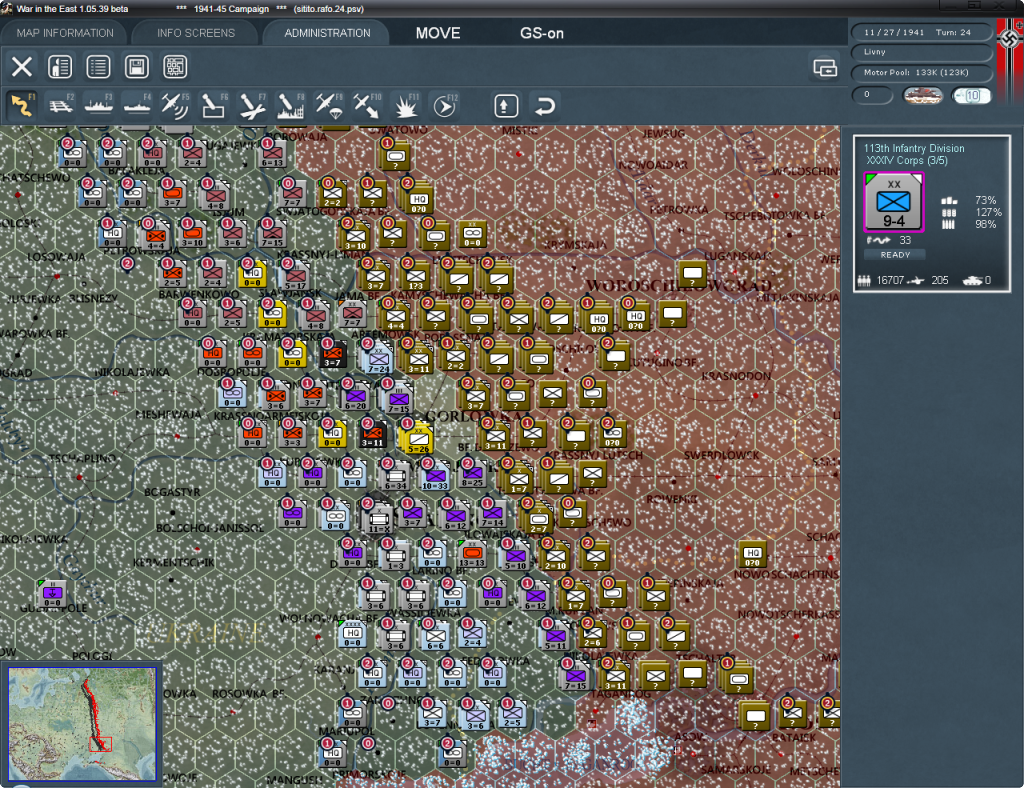The height and width of the screenshot is (788, 1024).
Task: Click the 98% statistic in unit panel
Action: [x=985, y=225]
